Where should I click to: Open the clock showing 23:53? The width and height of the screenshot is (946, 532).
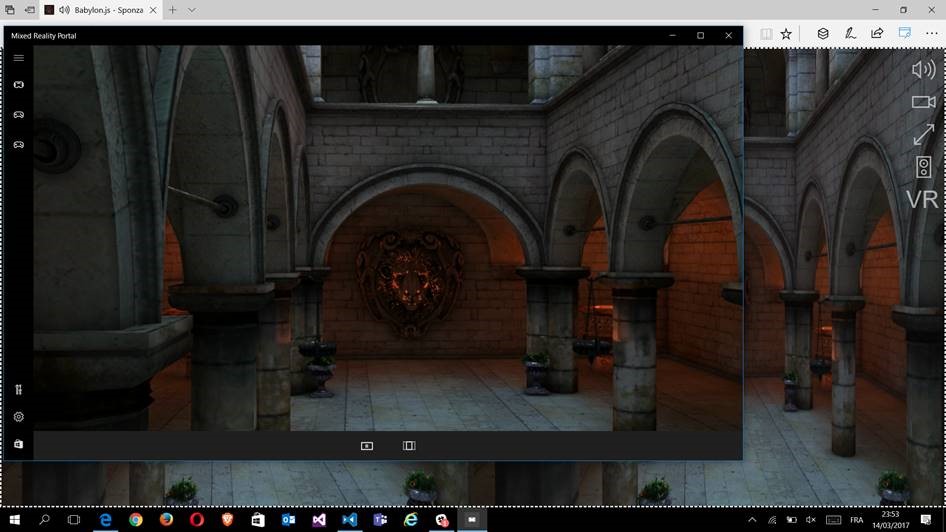click(x=890, y=520)
